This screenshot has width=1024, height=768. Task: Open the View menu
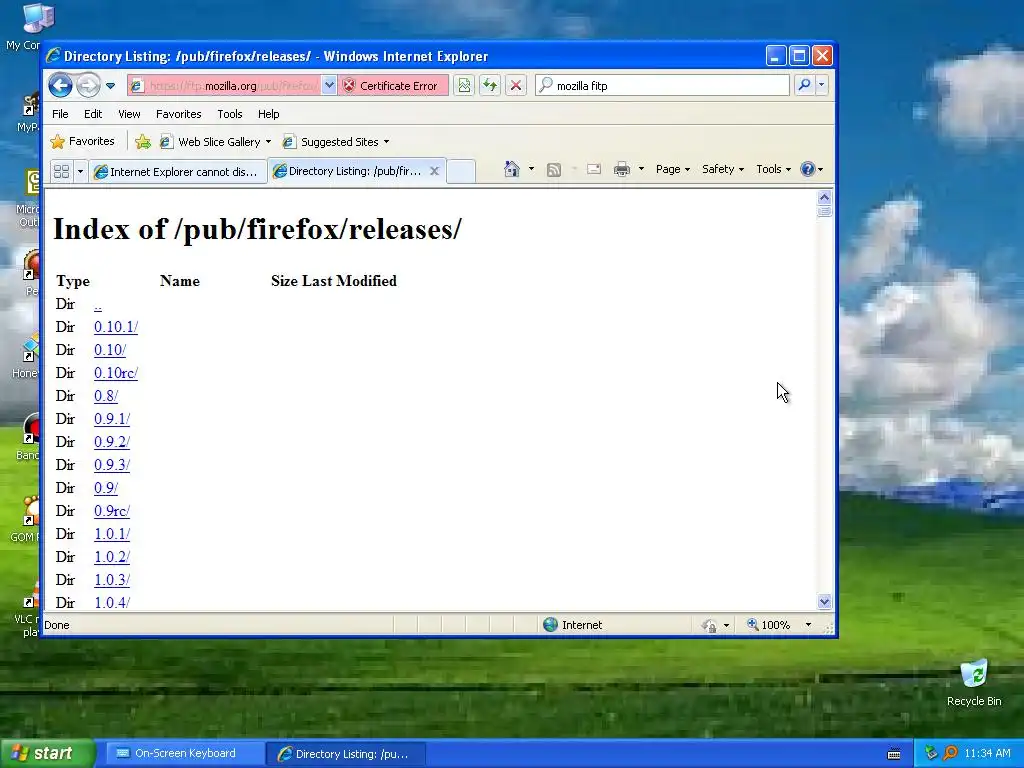[129, 114]
